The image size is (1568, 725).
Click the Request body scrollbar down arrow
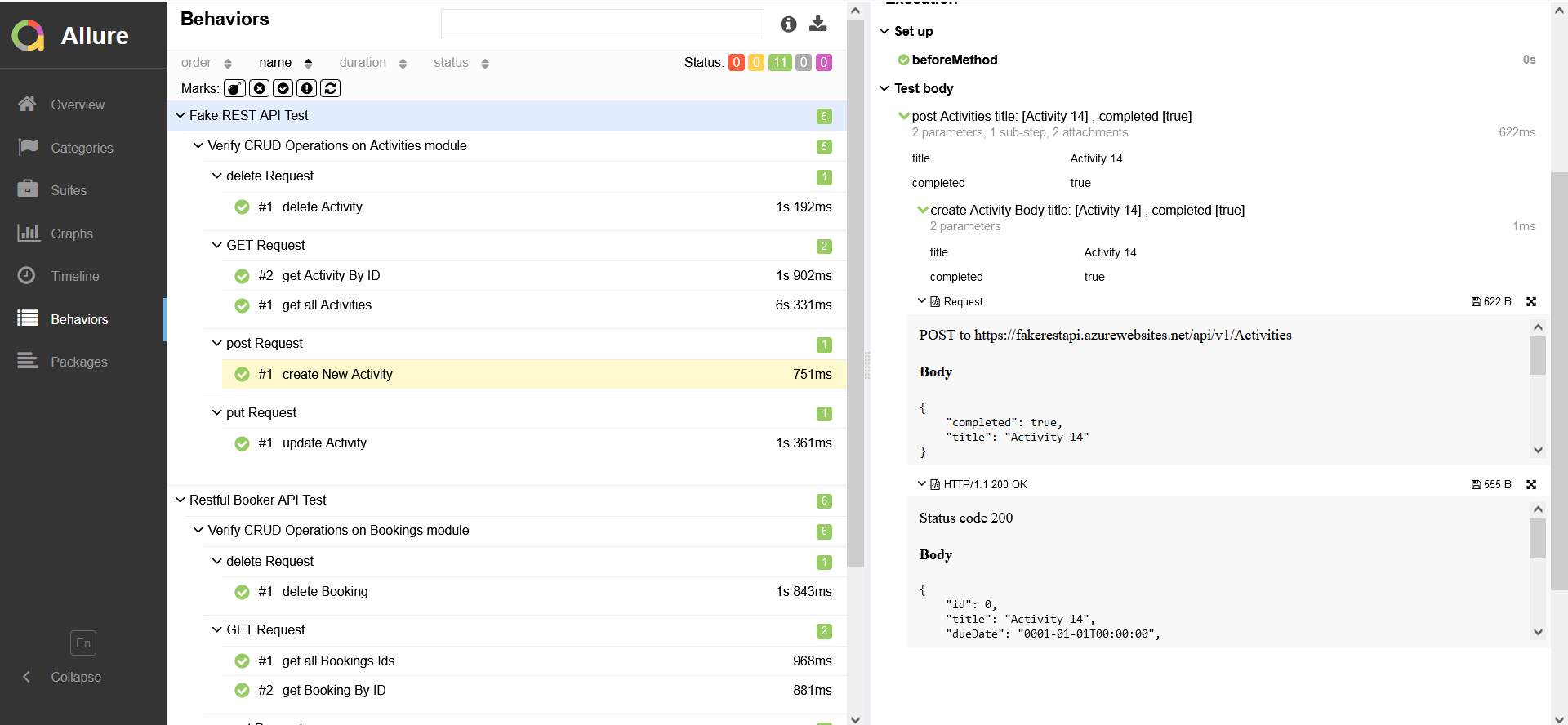coord(1538,450)
